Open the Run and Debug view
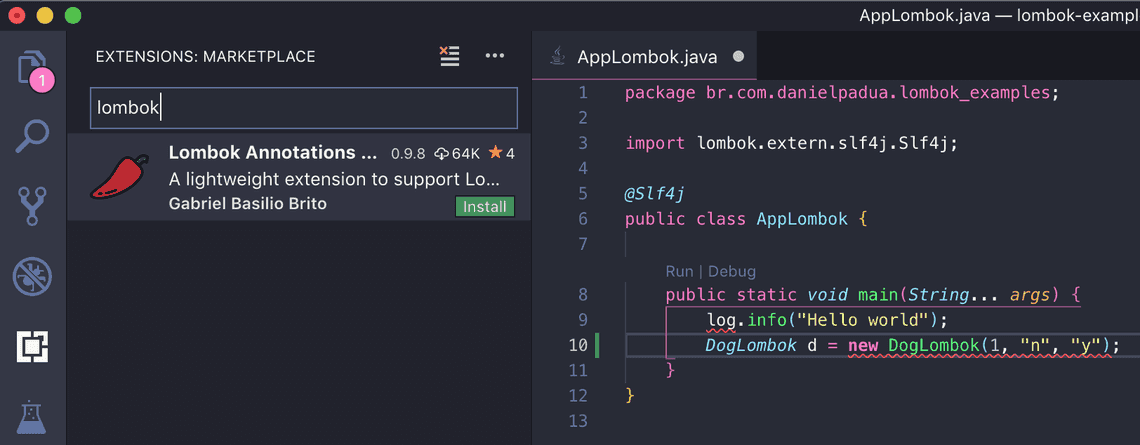Image resolution: width=1140 pixels, height=445 pixels. [x=33, y=277]
